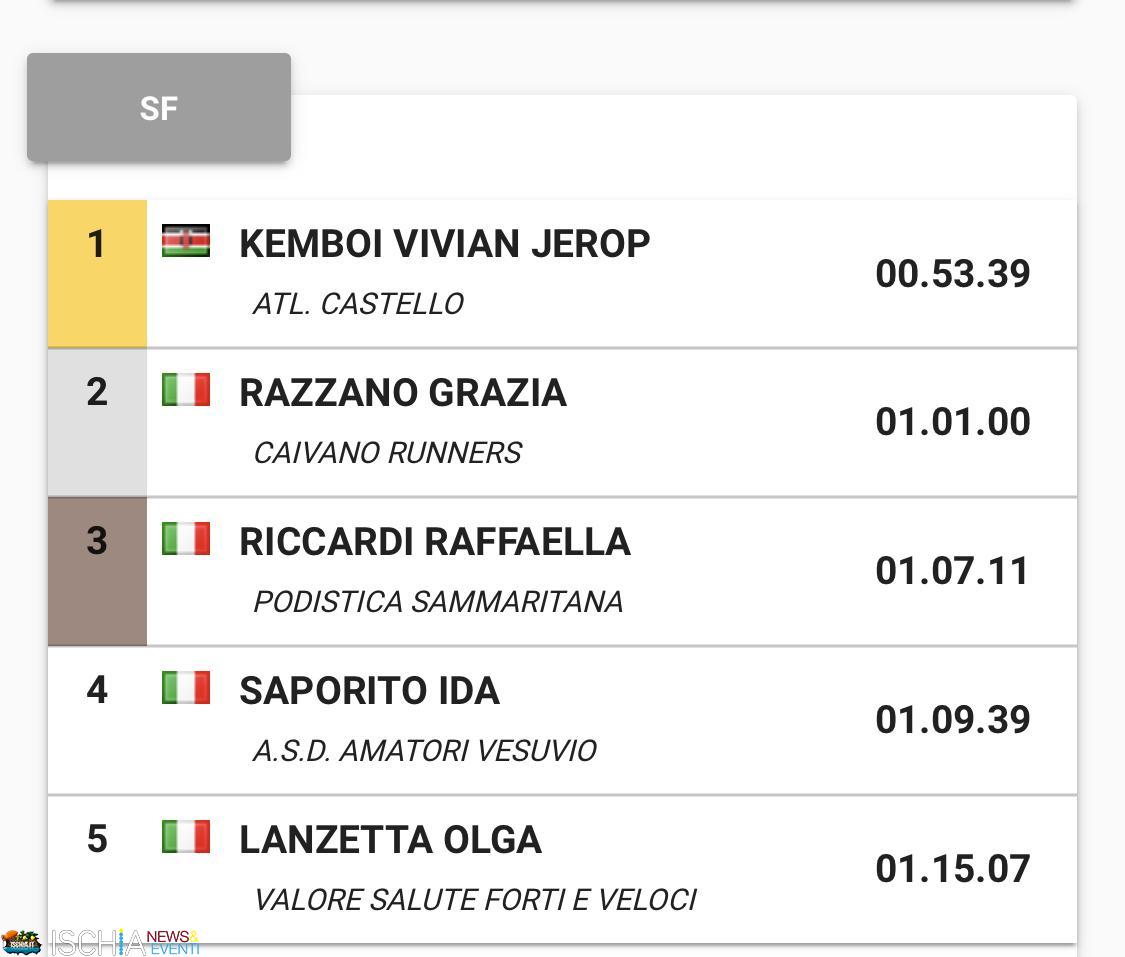Click the Italian flag beside Lanzetta Olga
Image resolution: width=1125 pixels, height=957 pixels.
coord(186,836)
